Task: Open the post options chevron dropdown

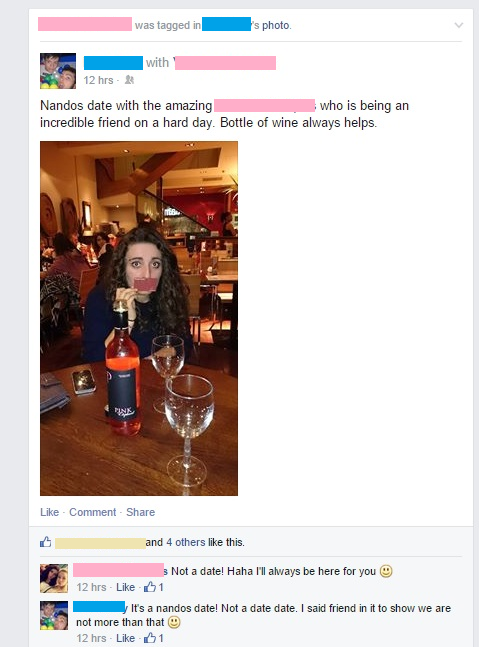Action: pyautogui.click(x=458, y=26)
